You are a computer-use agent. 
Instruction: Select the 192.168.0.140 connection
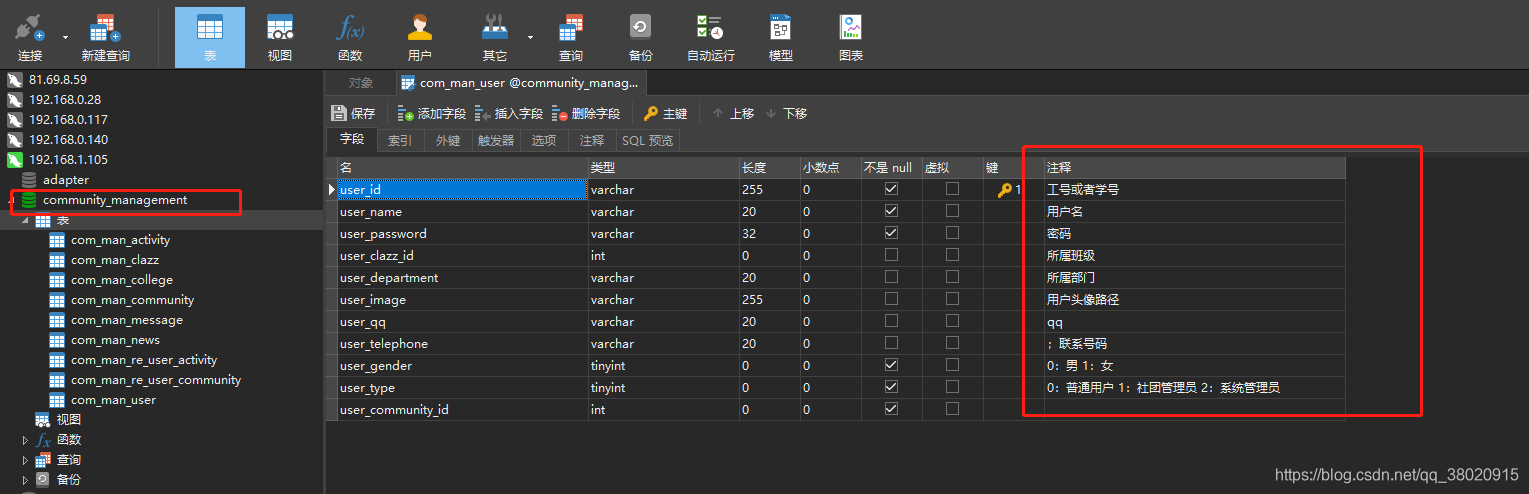68,139
